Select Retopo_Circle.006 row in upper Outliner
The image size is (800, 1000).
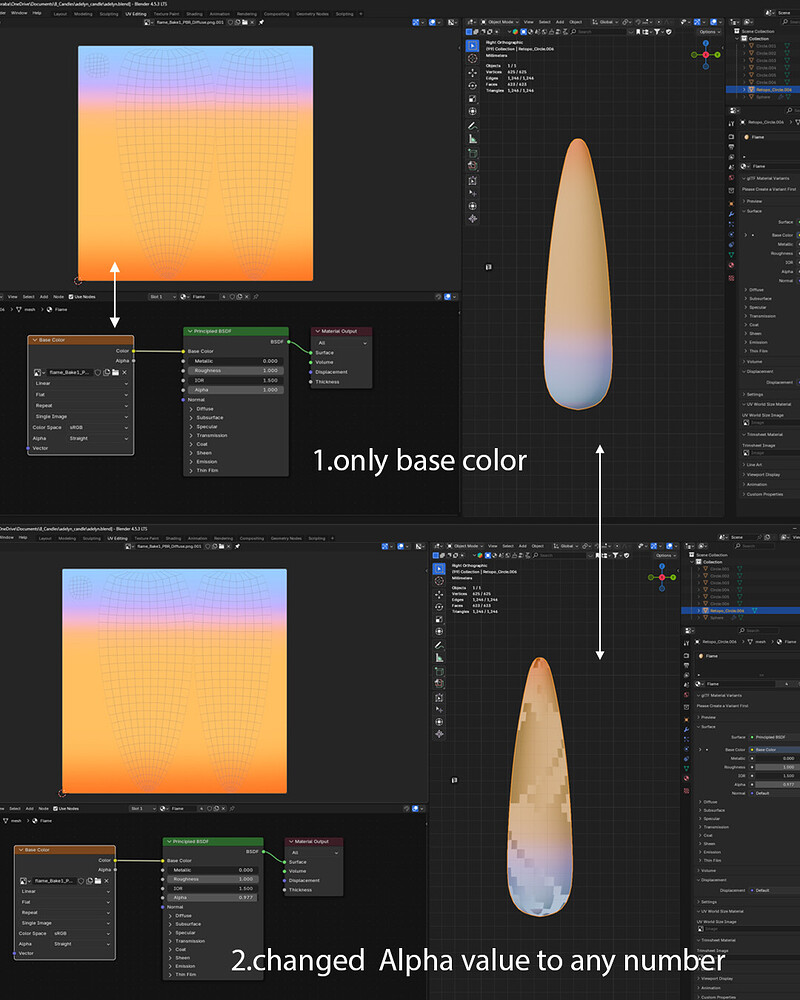pyautogui.click(x=763, y=90)
